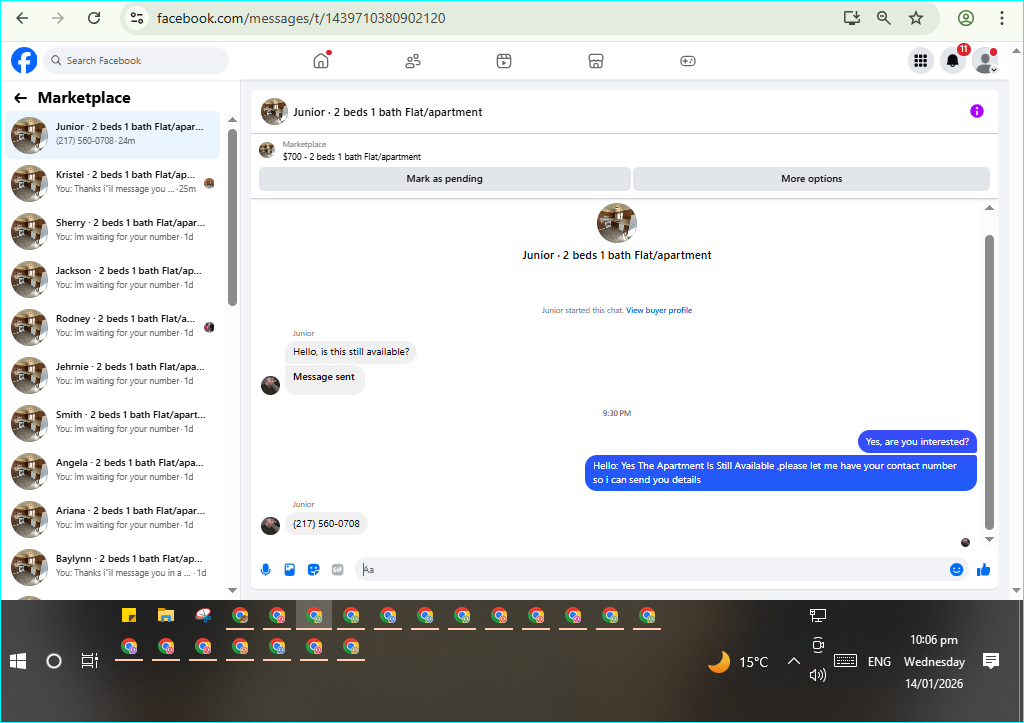Select the Baylynn conversation
Viewport: 1024px width, 723px height.
coord(113,567)
